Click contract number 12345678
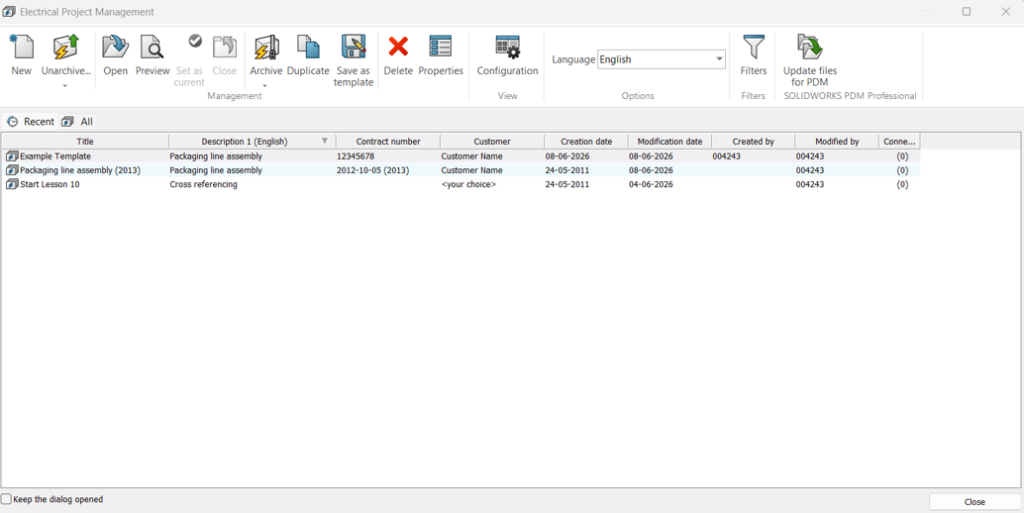The height and width of the screenshot is (513, 1024). [355, 157]
